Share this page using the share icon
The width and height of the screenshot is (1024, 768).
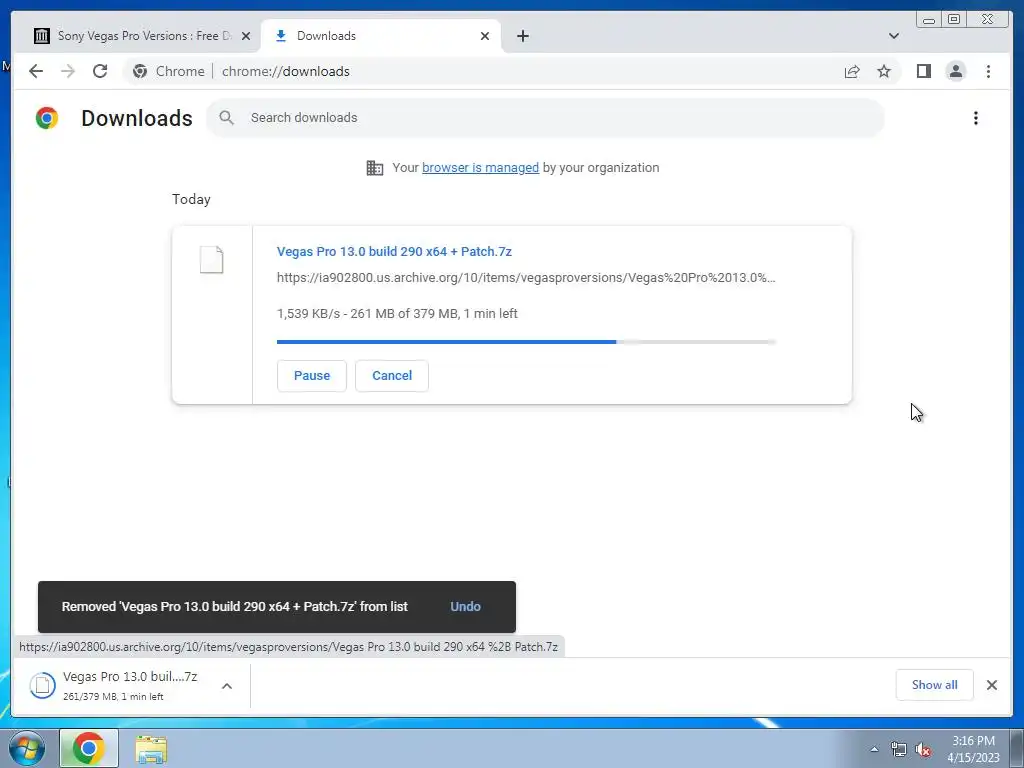(x=852, y=71)
